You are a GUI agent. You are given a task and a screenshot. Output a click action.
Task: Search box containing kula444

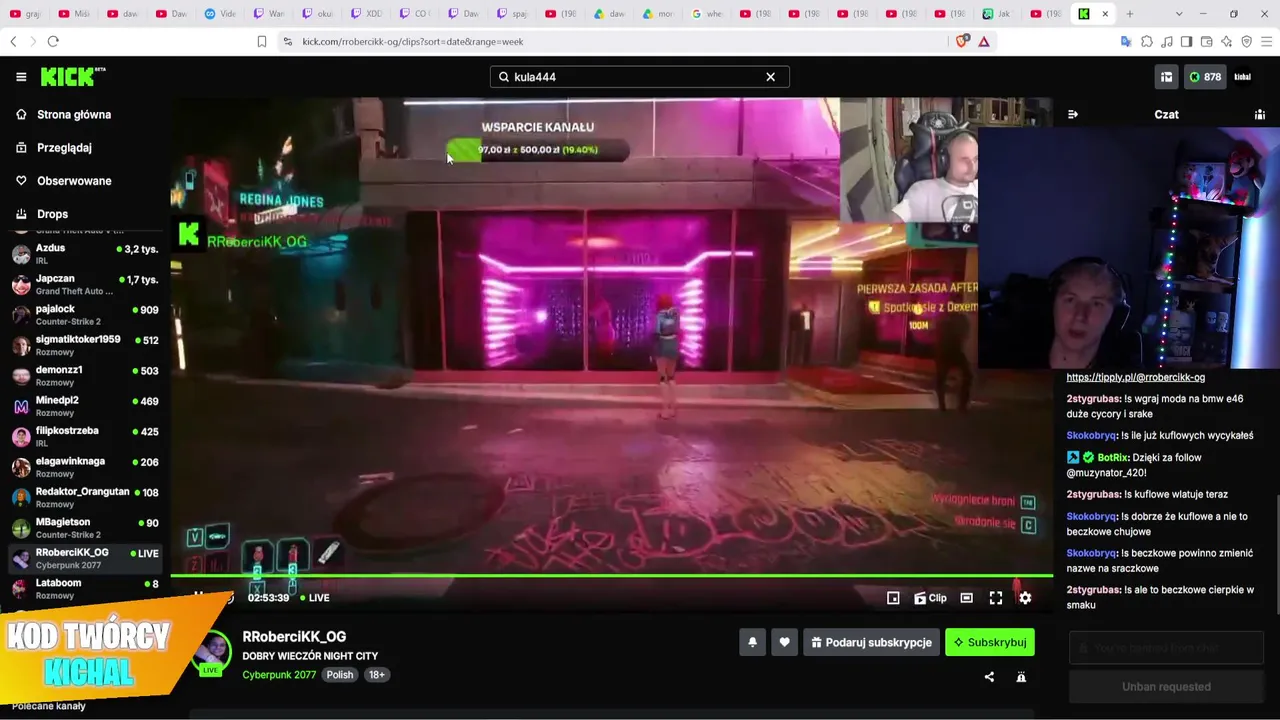639,77
